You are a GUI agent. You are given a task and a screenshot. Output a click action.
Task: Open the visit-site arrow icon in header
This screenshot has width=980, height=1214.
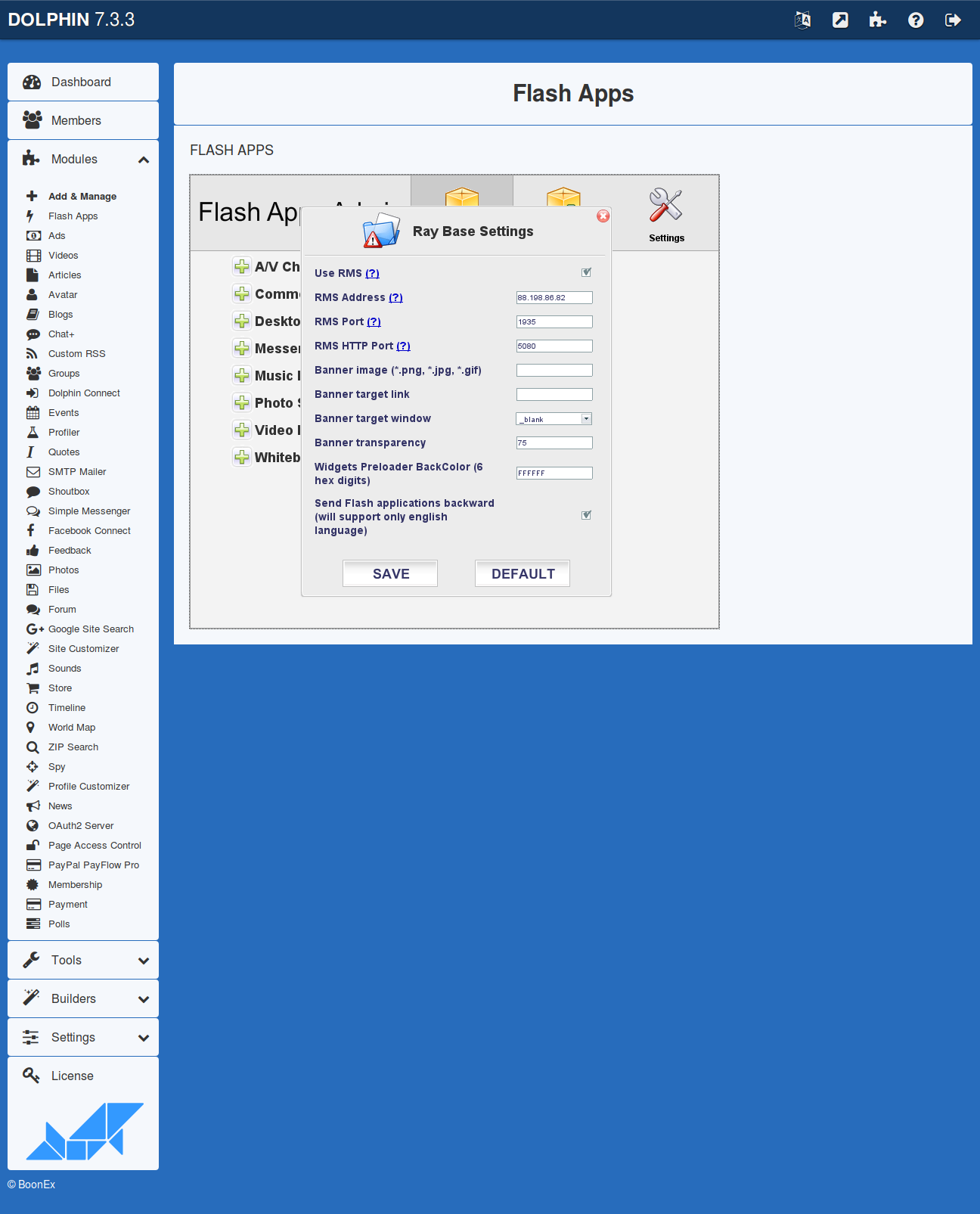840,20
